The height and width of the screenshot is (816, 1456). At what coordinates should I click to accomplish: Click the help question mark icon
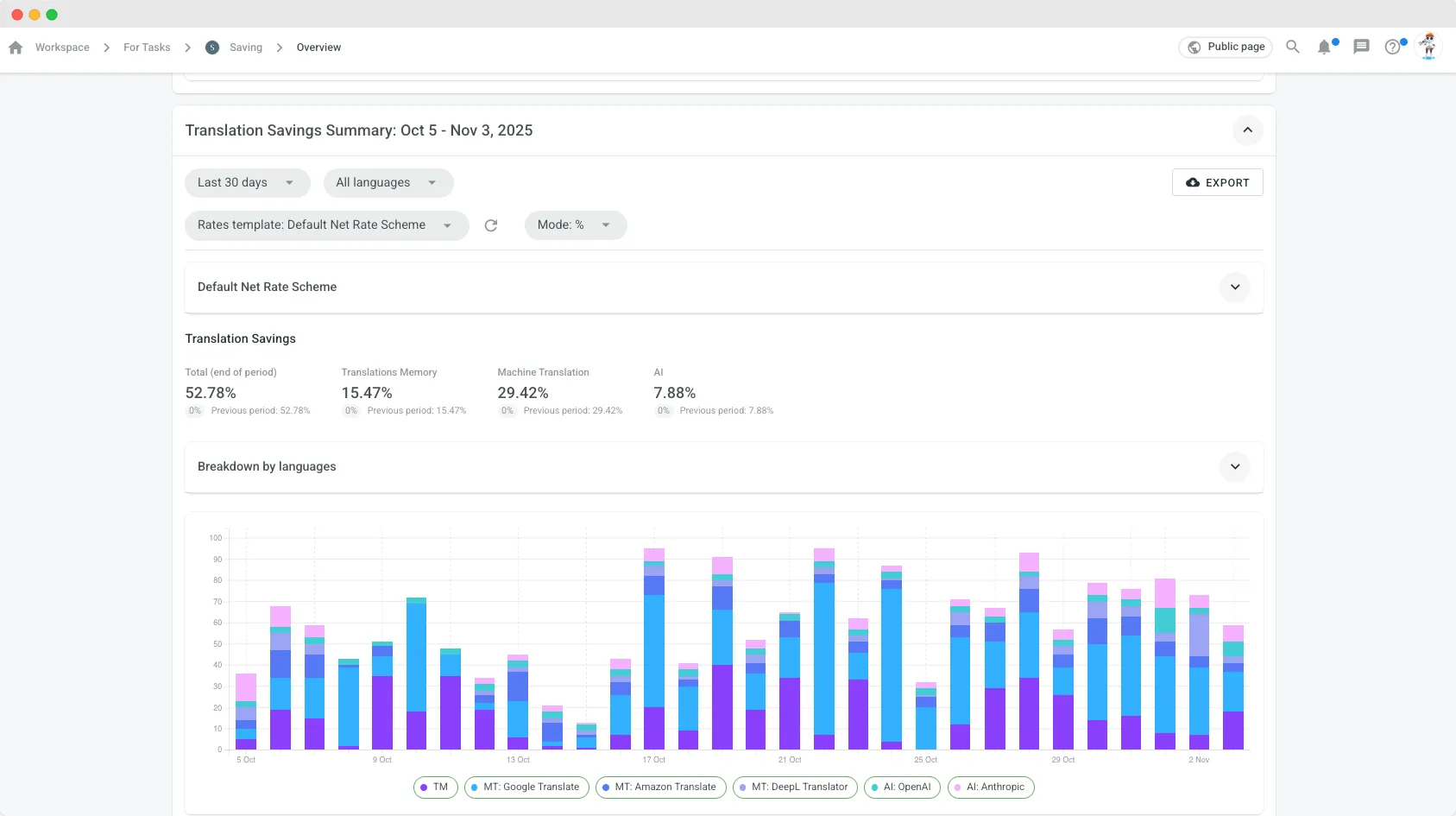coord(1392,47)
